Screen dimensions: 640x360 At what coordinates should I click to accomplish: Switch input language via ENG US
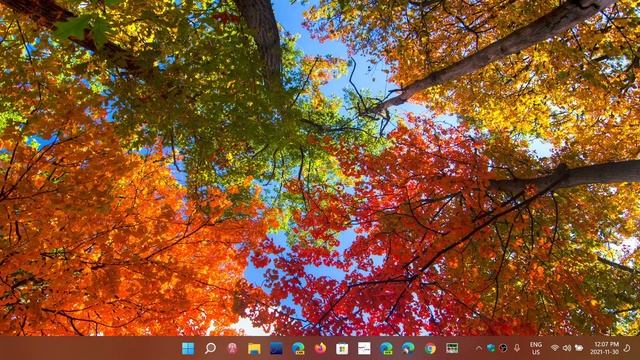point(536,349)
